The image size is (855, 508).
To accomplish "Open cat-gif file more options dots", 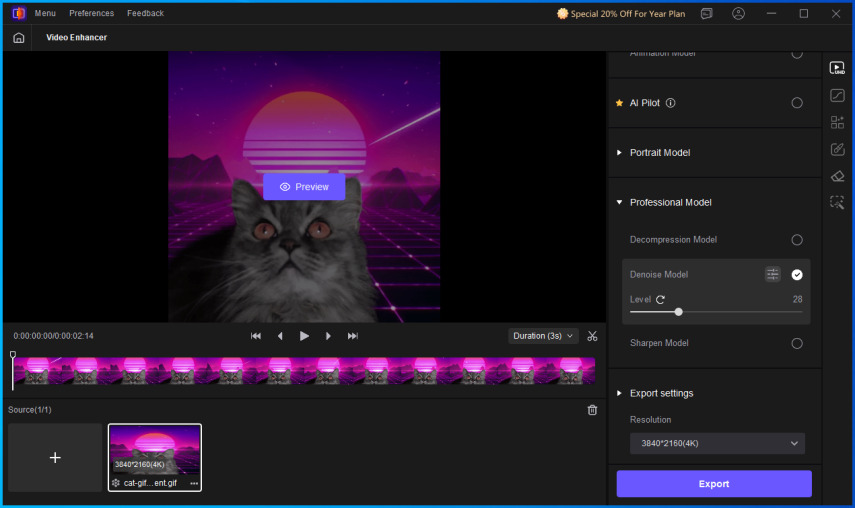I will (x=194, y=483).
